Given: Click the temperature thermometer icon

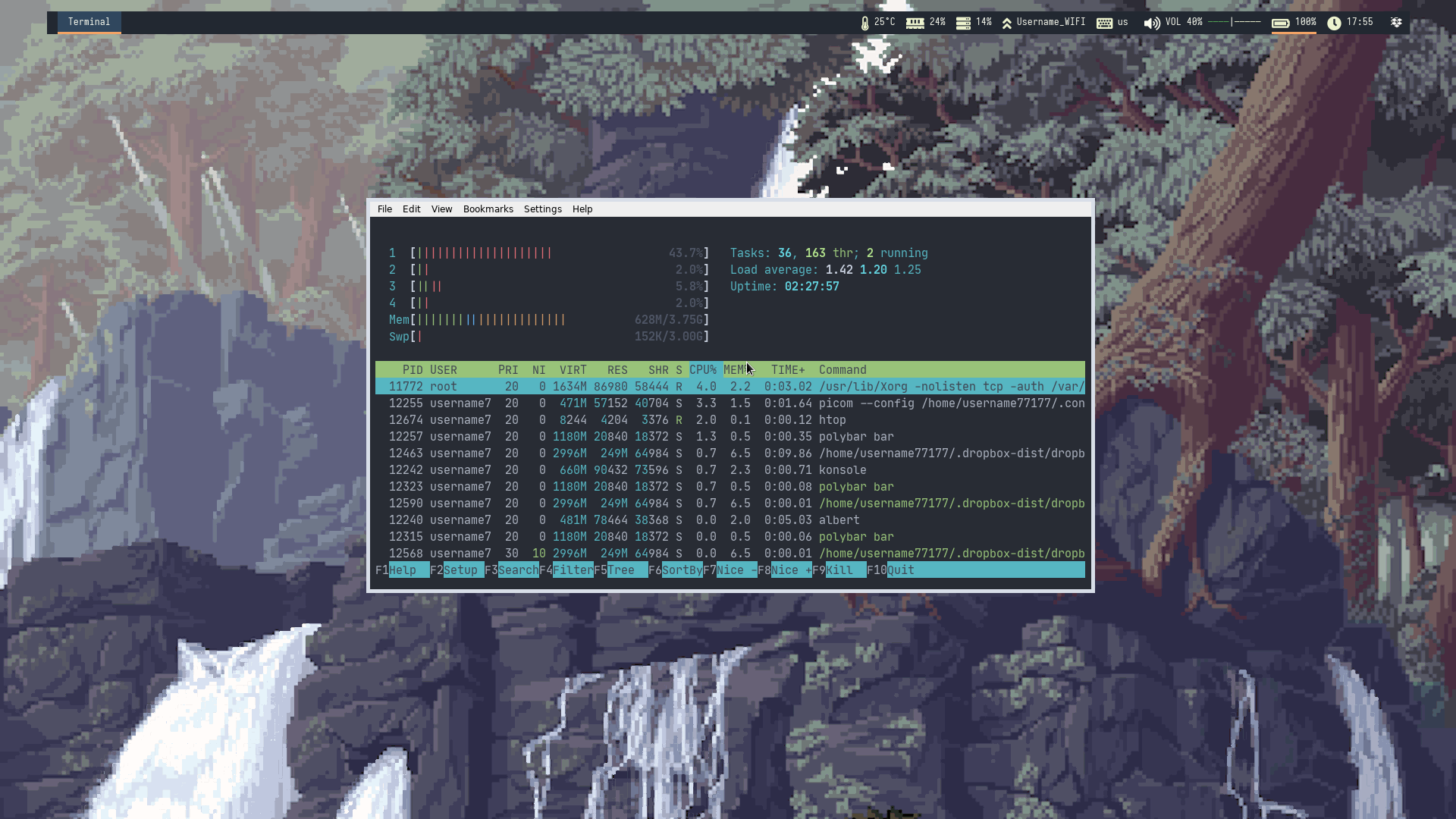Looking at the screenshot, I should point(864,23).
